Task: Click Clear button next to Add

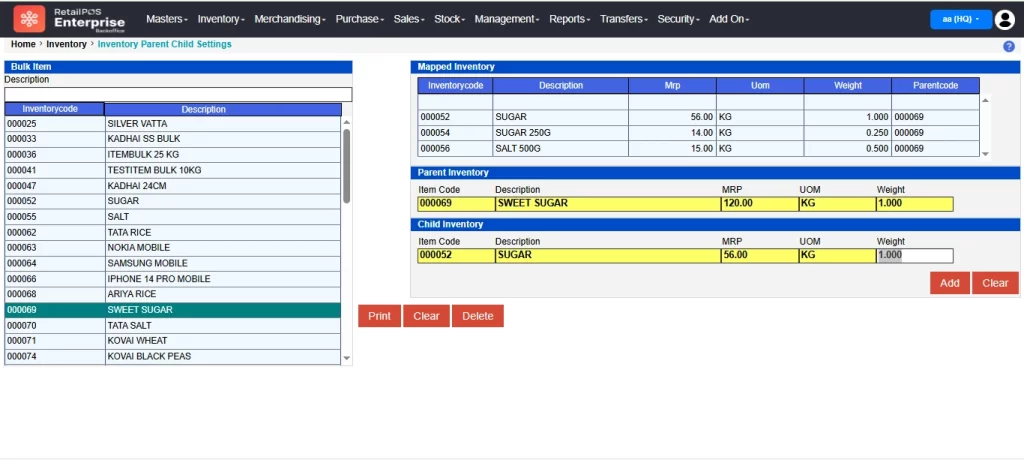Action: (x=995, y=283)
